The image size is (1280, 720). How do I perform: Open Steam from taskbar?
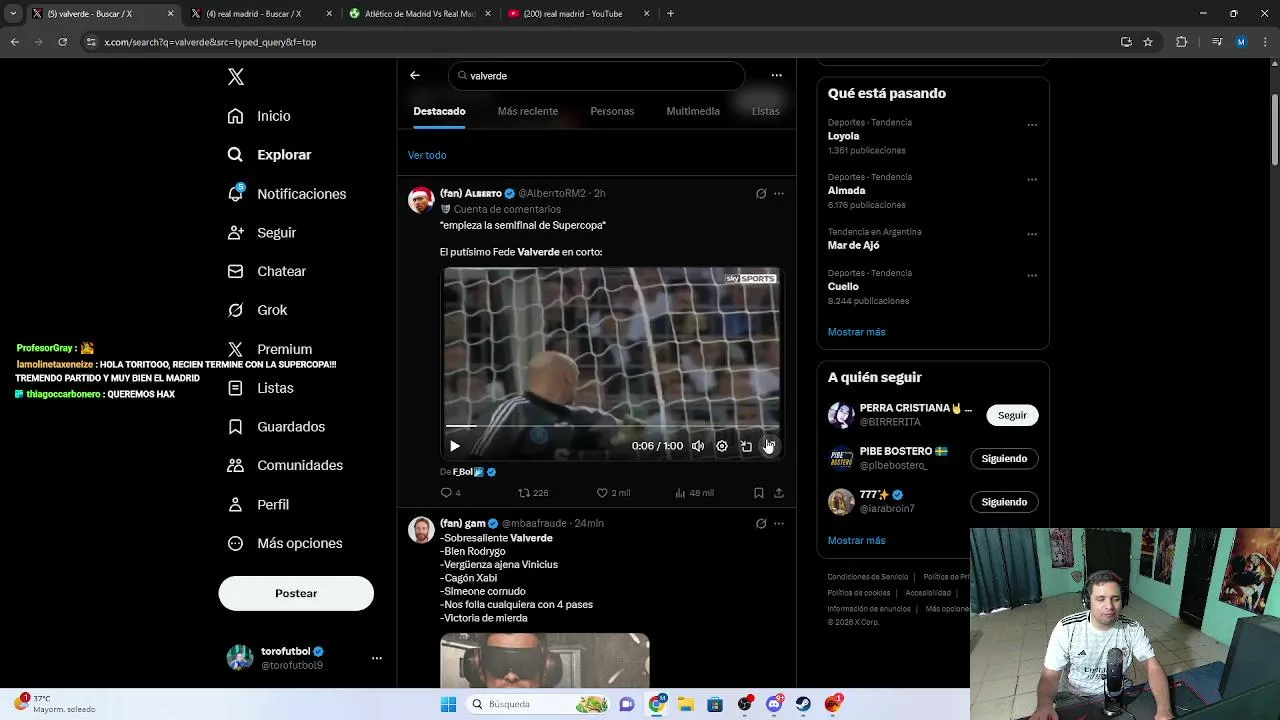(x=803, y=704)
